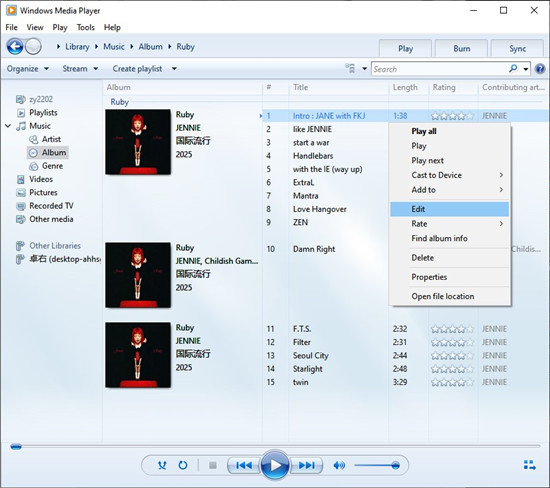Click the Search input field
Image resolution: width=550 pixels, height=488 pixels.
[440, 69]
